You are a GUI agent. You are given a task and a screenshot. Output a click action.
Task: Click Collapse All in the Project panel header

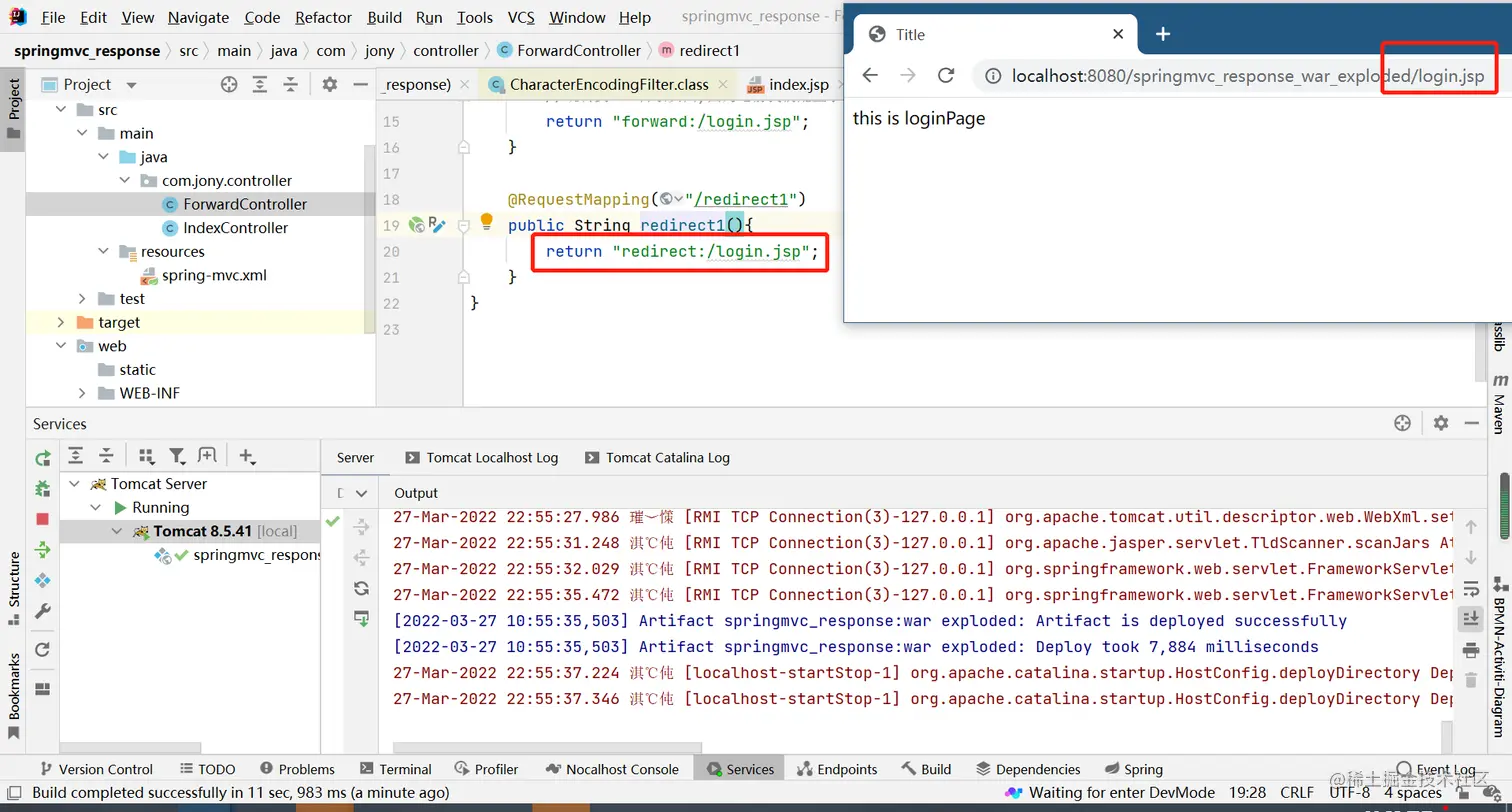click(x=290, y=85)
